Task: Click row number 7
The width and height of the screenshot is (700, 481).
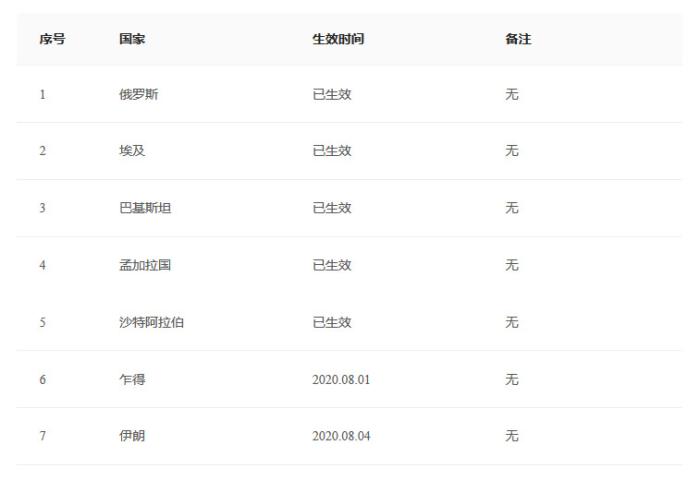Action: coord(42,436)
